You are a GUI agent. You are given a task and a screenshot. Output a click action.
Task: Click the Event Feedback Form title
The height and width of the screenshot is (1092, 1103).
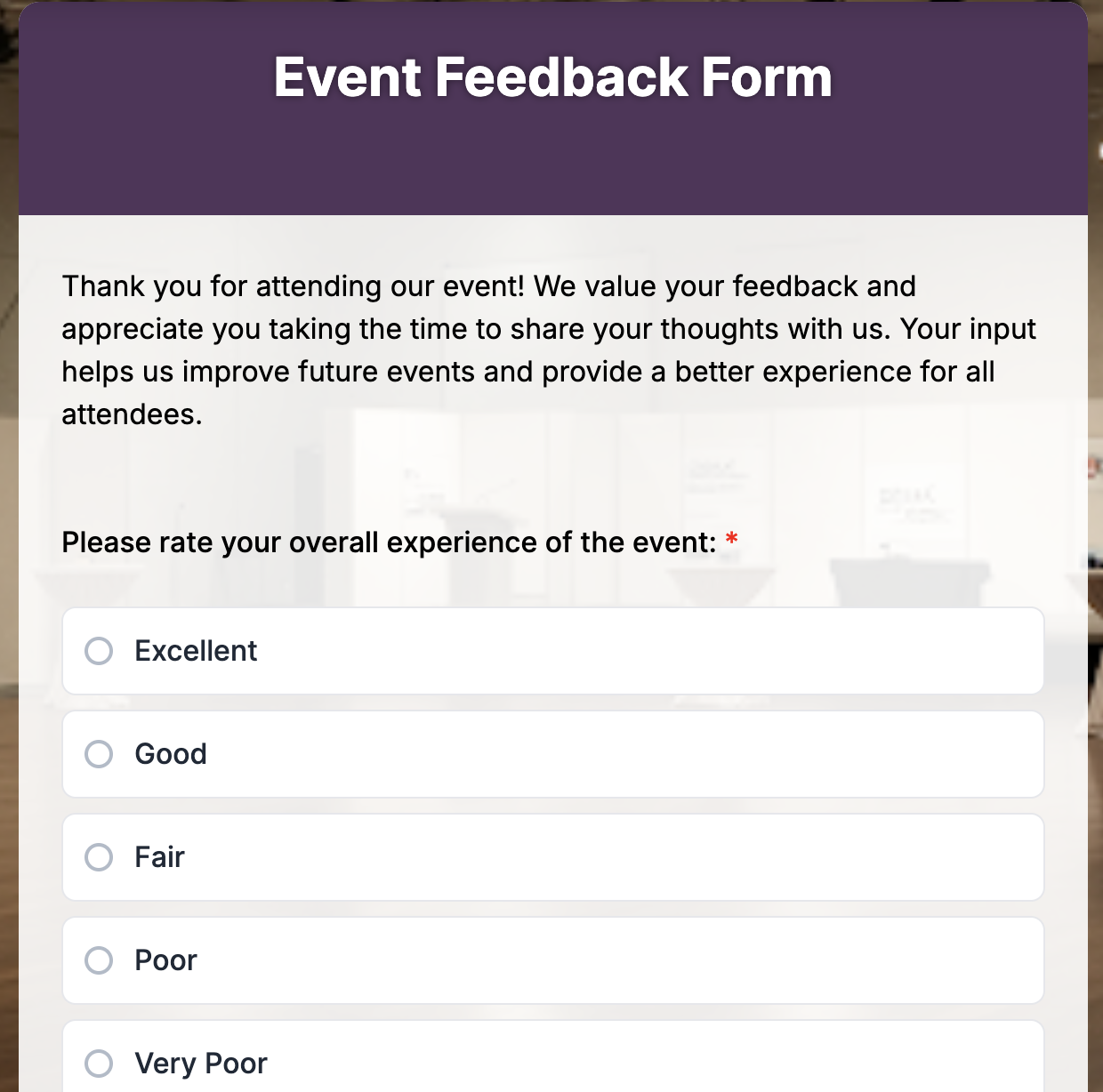point(551,78)
